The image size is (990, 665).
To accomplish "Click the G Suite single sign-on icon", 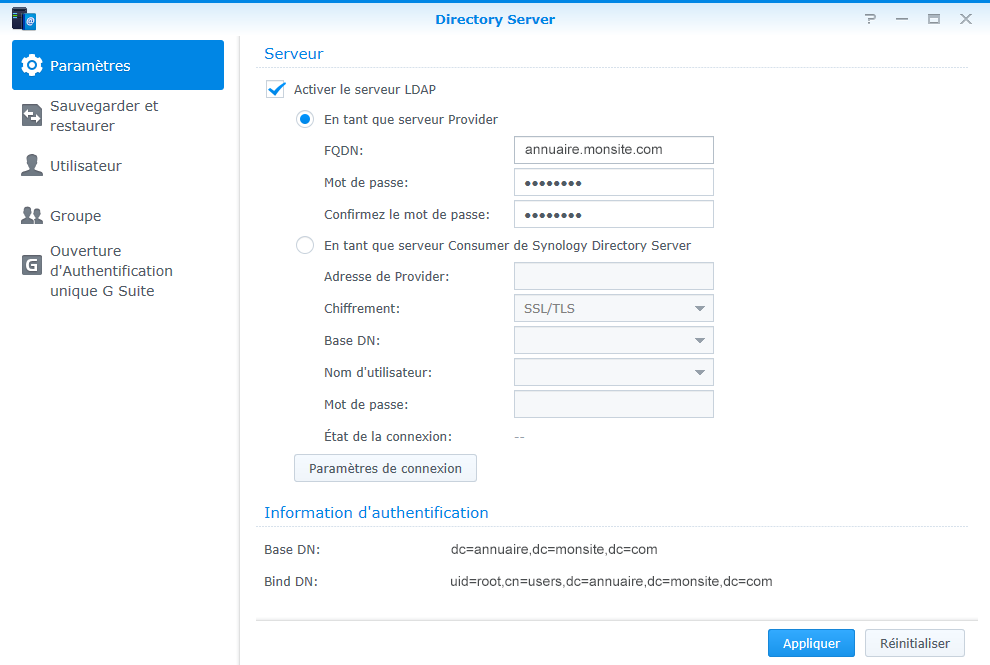I will point(32,265).
